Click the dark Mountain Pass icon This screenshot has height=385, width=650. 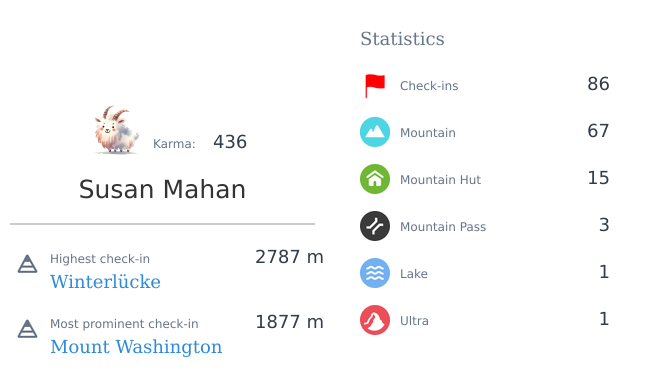point(375,226)
